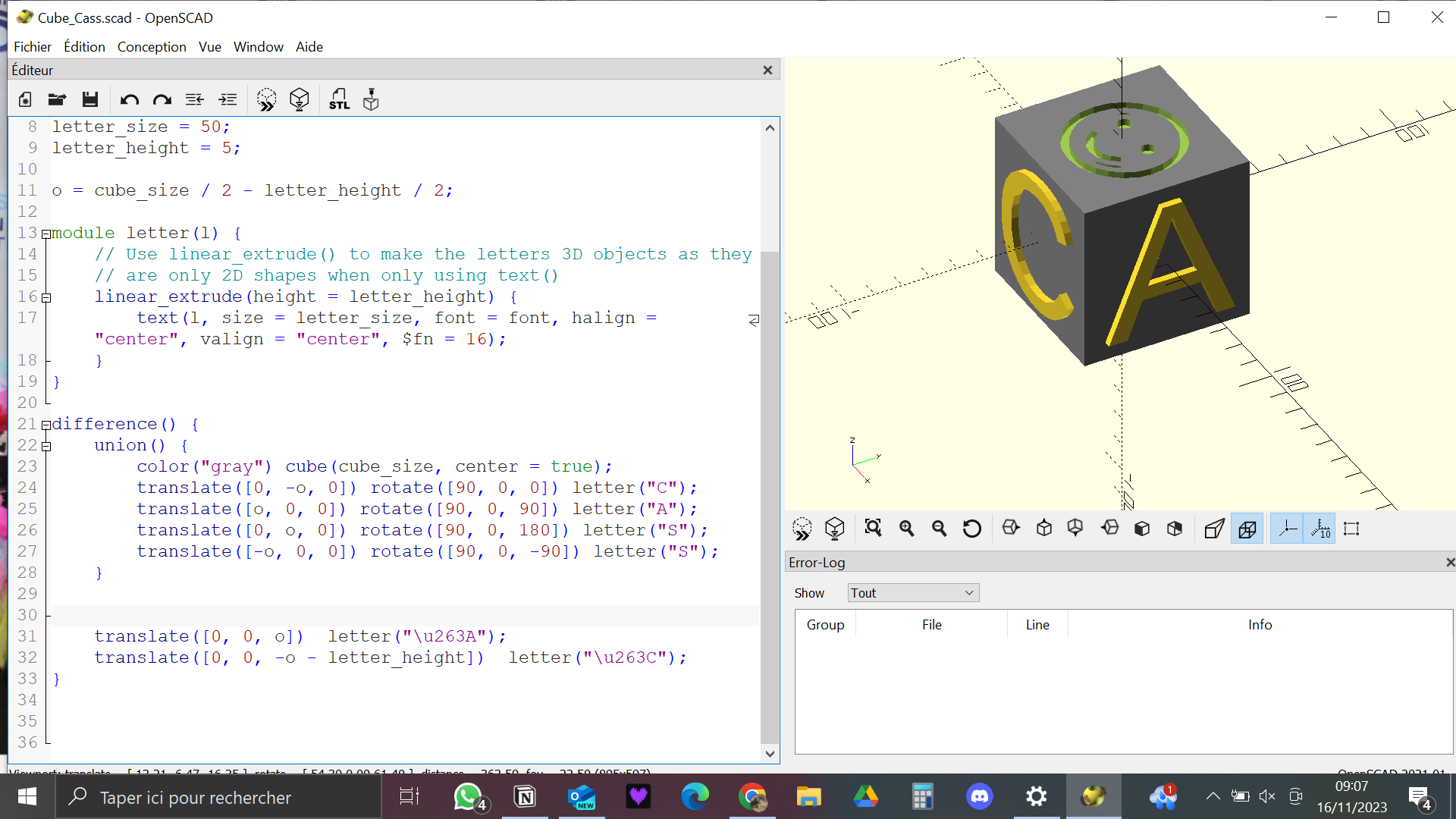Image resolution: width=1456 pixels, height=819 pixels.
Task: Toggle orthogonal projection
Action: click(x=1247, y=529)
